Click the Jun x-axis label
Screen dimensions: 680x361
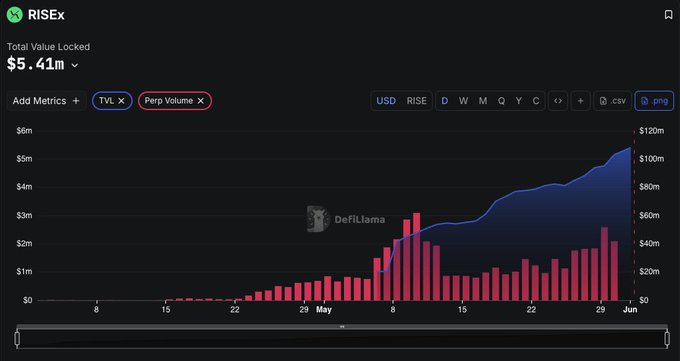630,309
